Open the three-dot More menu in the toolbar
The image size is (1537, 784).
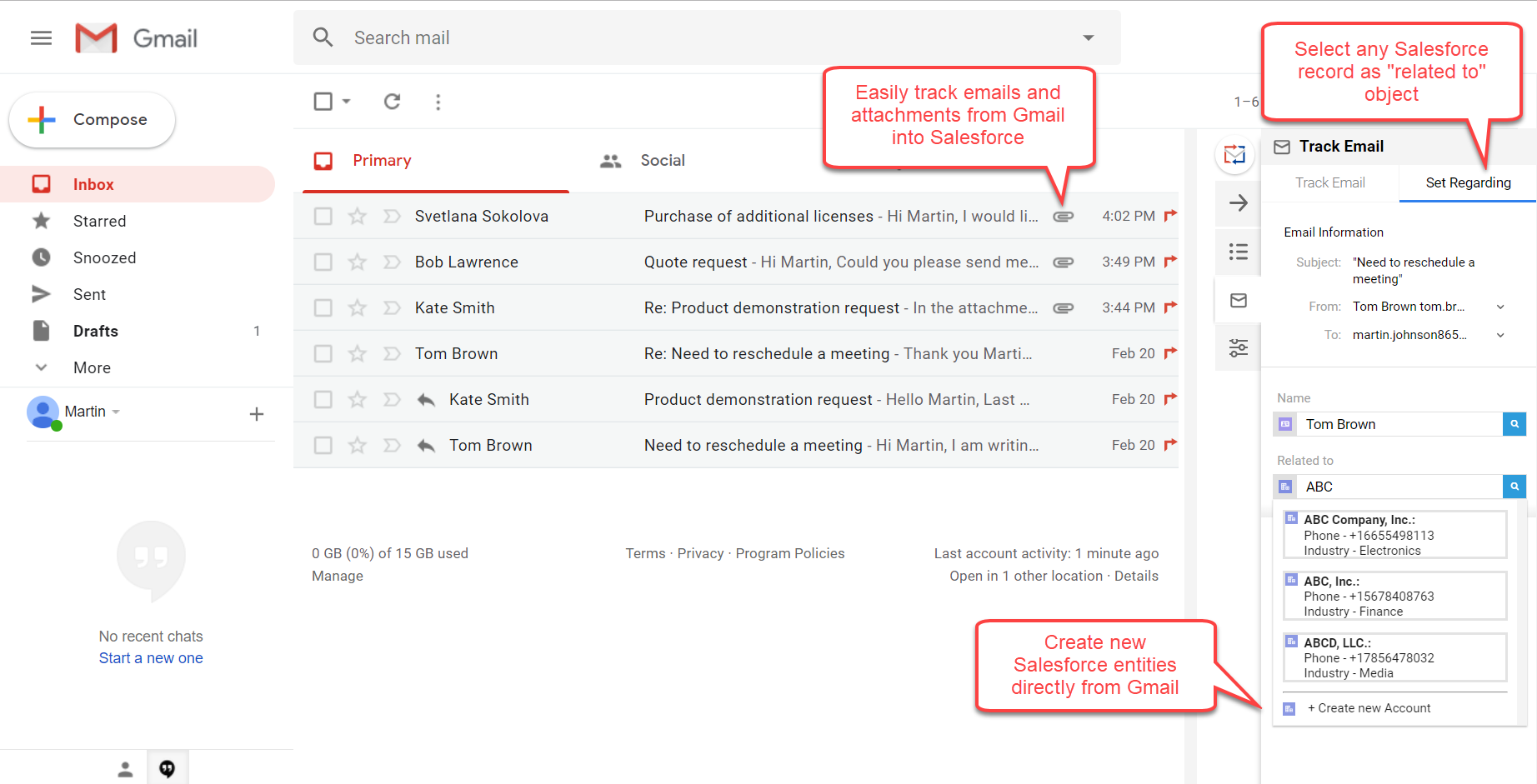tap(438, 102)
